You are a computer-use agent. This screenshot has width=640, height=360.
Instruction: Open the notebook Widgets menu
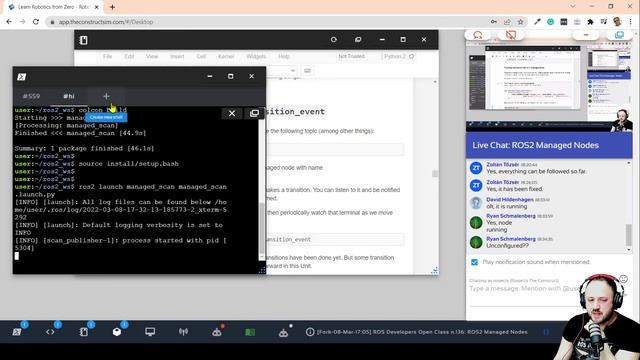tap(256, 56)
